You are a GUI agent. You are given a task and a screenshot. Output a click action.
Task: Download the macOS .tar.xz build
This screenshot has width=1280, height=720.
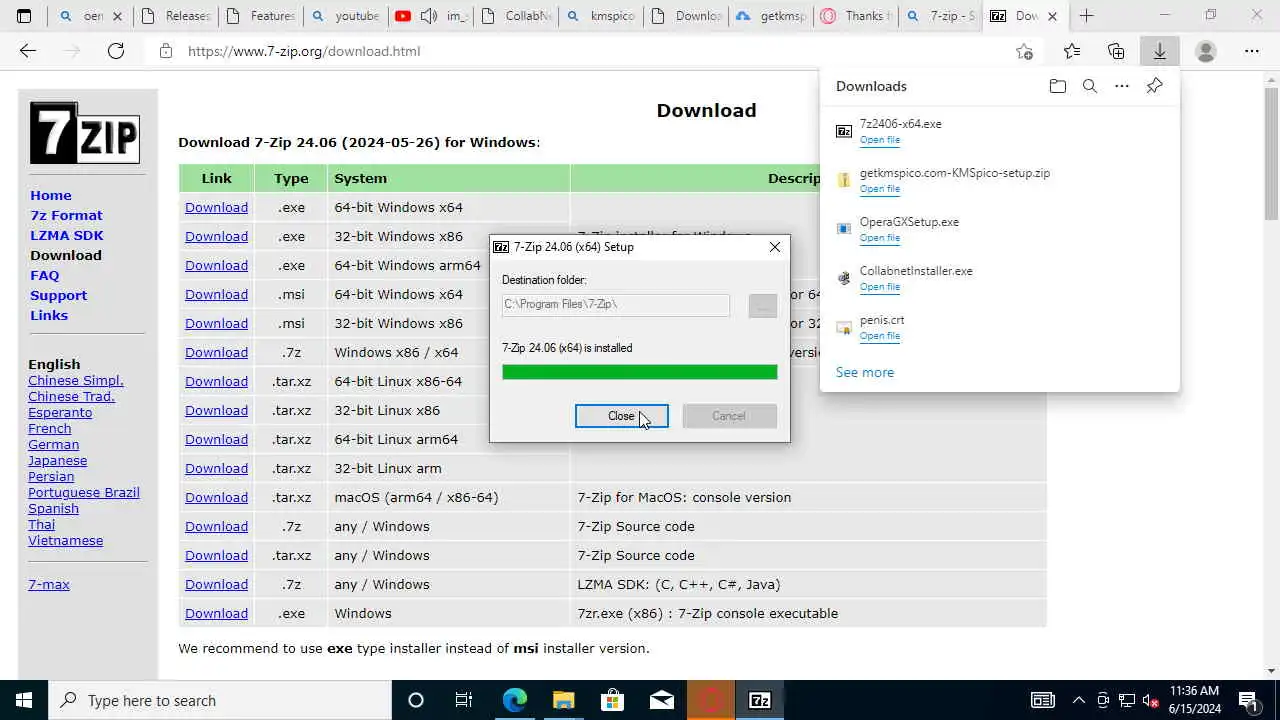pos(216,497)
